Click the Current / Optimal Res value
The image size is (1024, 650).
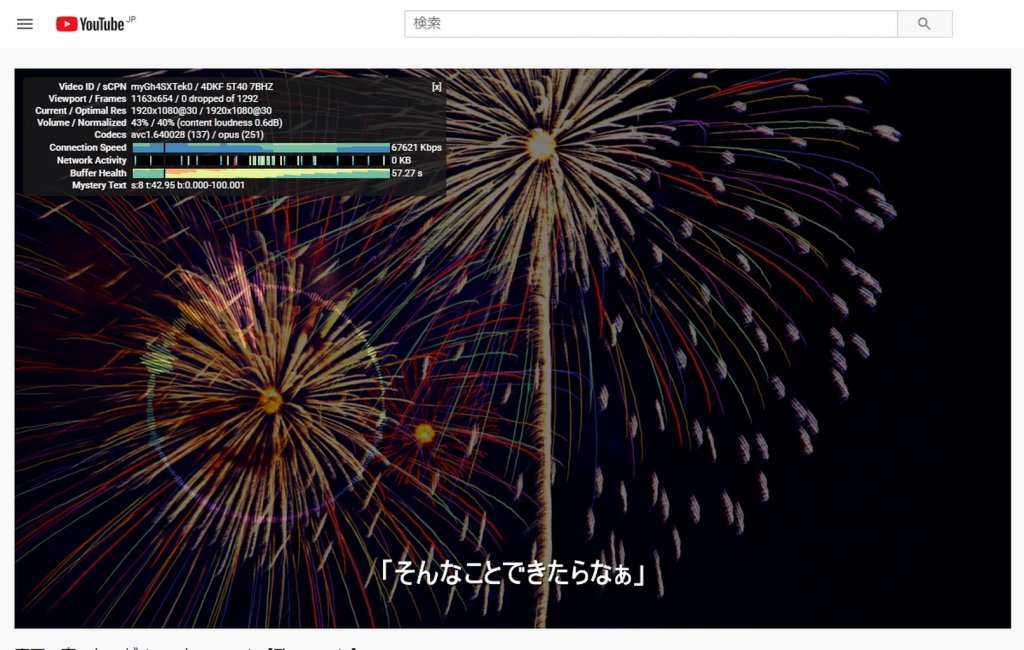click(x=201, y=111)
